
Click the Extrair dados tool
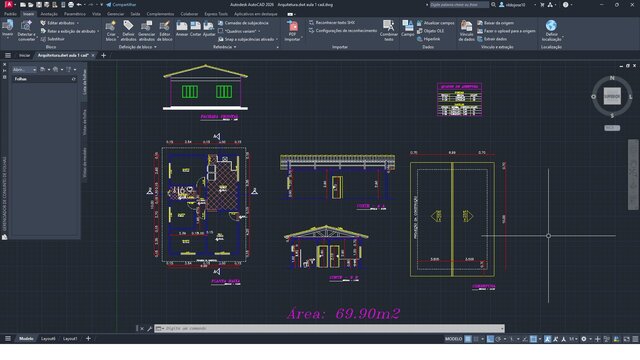(492, 39)
